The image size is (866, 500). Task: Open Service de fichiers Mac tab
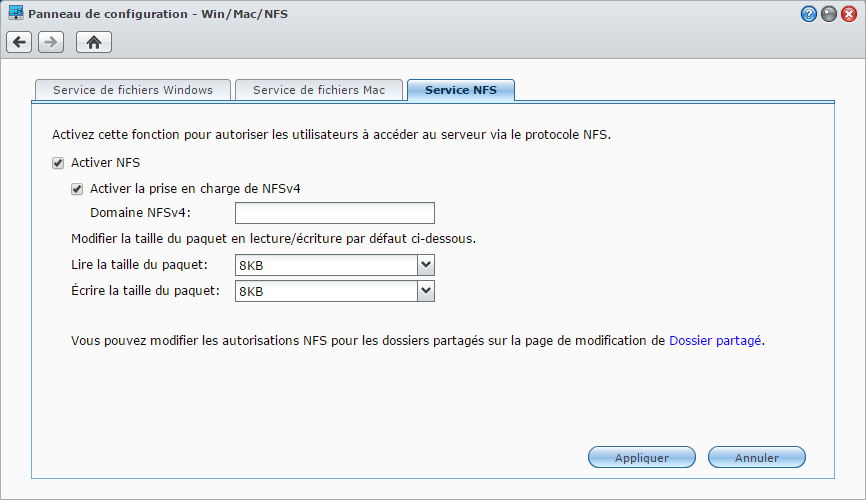[x=318, y=90]
